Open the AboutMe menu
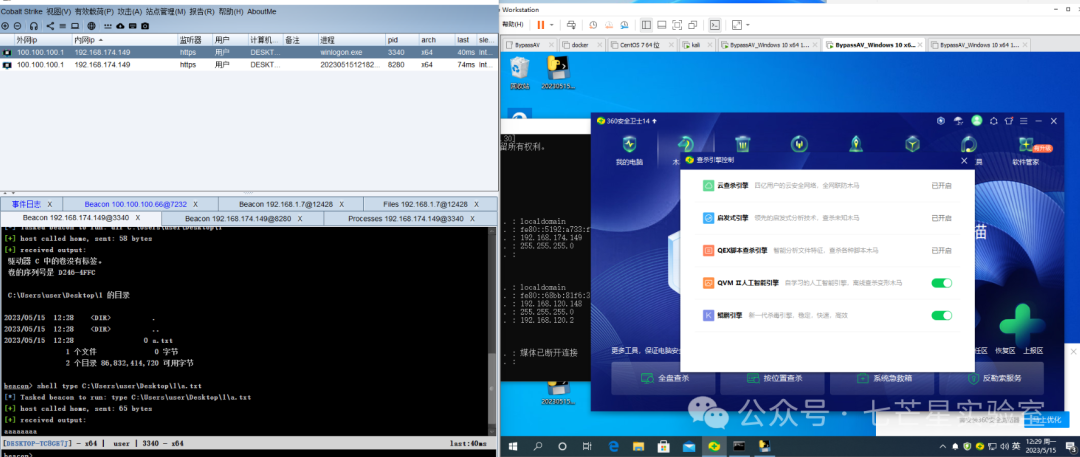Screen dimensions: 1080x457 tap(261, 12)
